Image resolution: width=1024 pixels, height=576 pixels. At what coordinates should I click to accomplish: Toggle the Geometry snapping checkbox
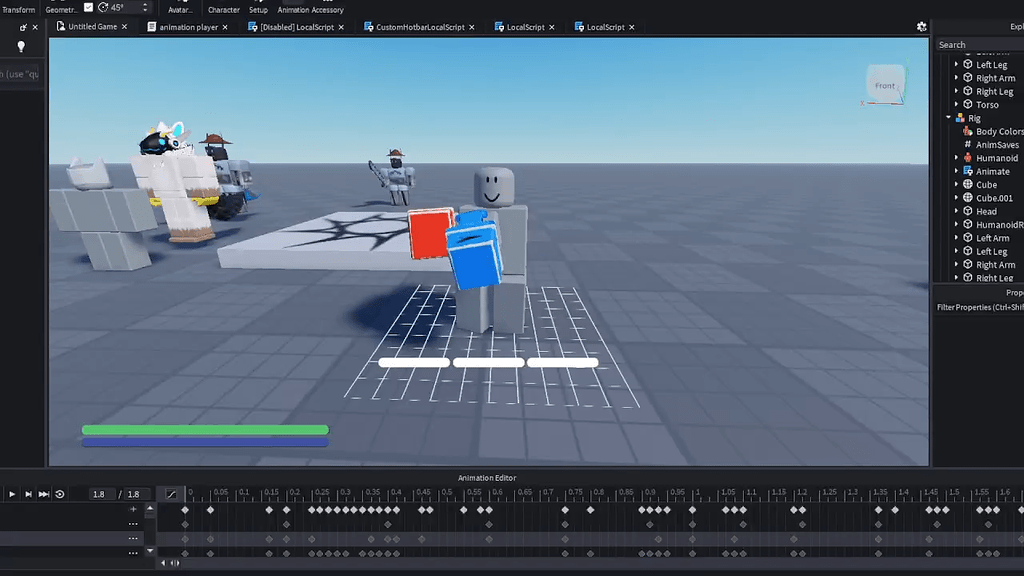tap(88, 6)
